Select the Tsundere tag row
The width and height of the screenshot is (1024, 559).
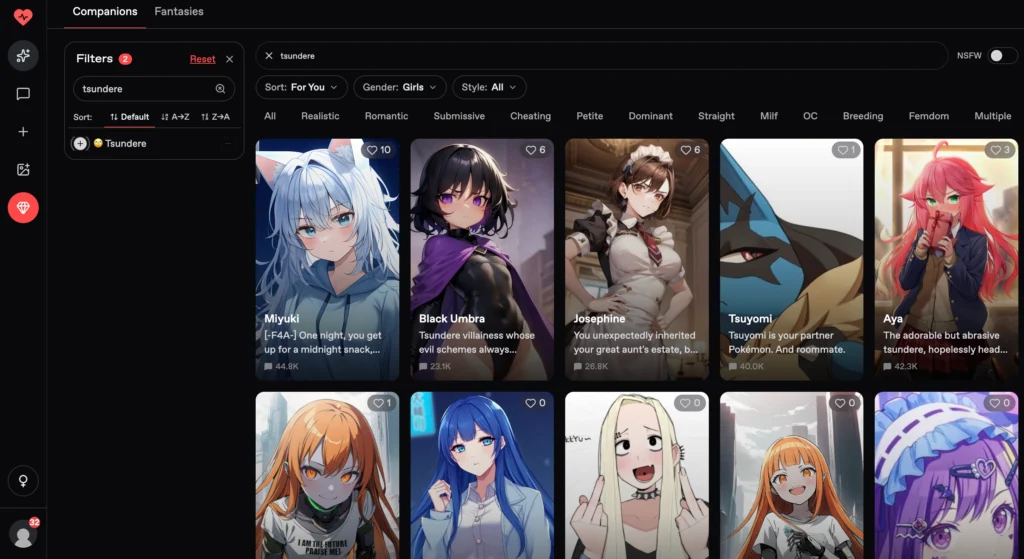[154, 144]
